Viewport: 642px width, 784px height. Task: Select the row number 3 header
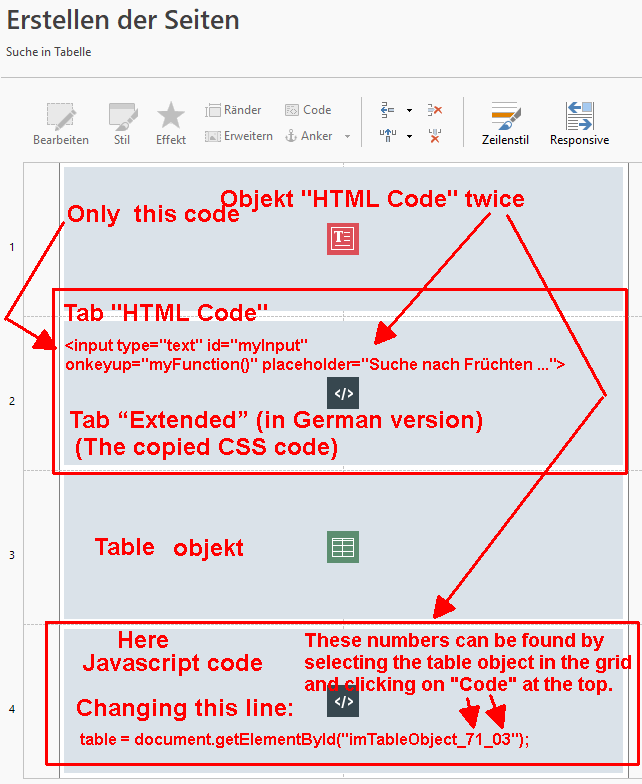coord(11,555)
